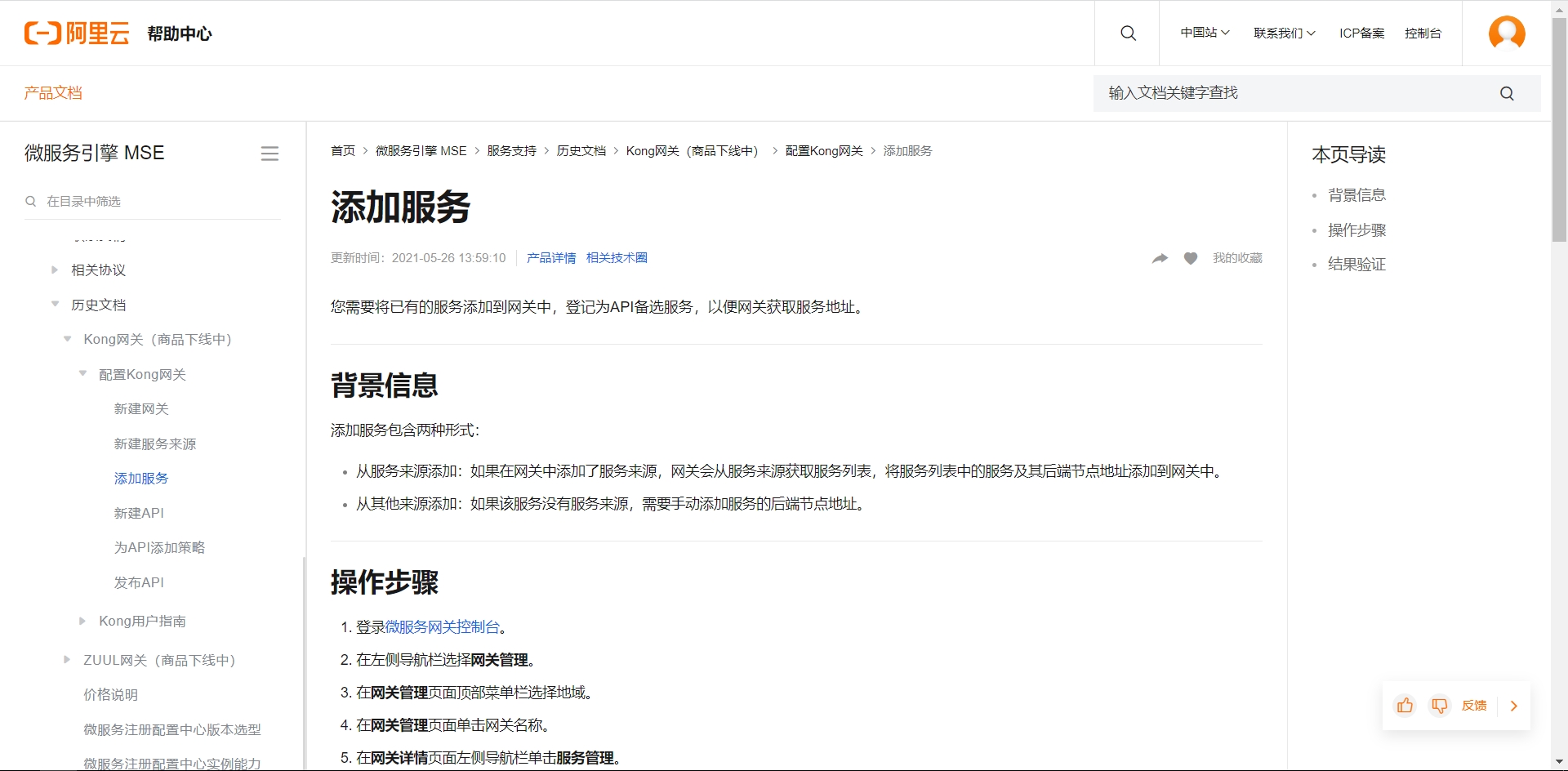Open the 微服务网关控制台 link
The height and width of the screenshot is (771, 1568).
coord(443,627)
